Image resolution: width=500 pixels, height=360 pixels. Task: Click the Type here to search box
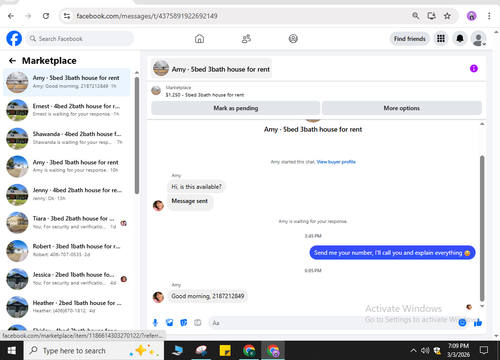(x=94, y=351)
